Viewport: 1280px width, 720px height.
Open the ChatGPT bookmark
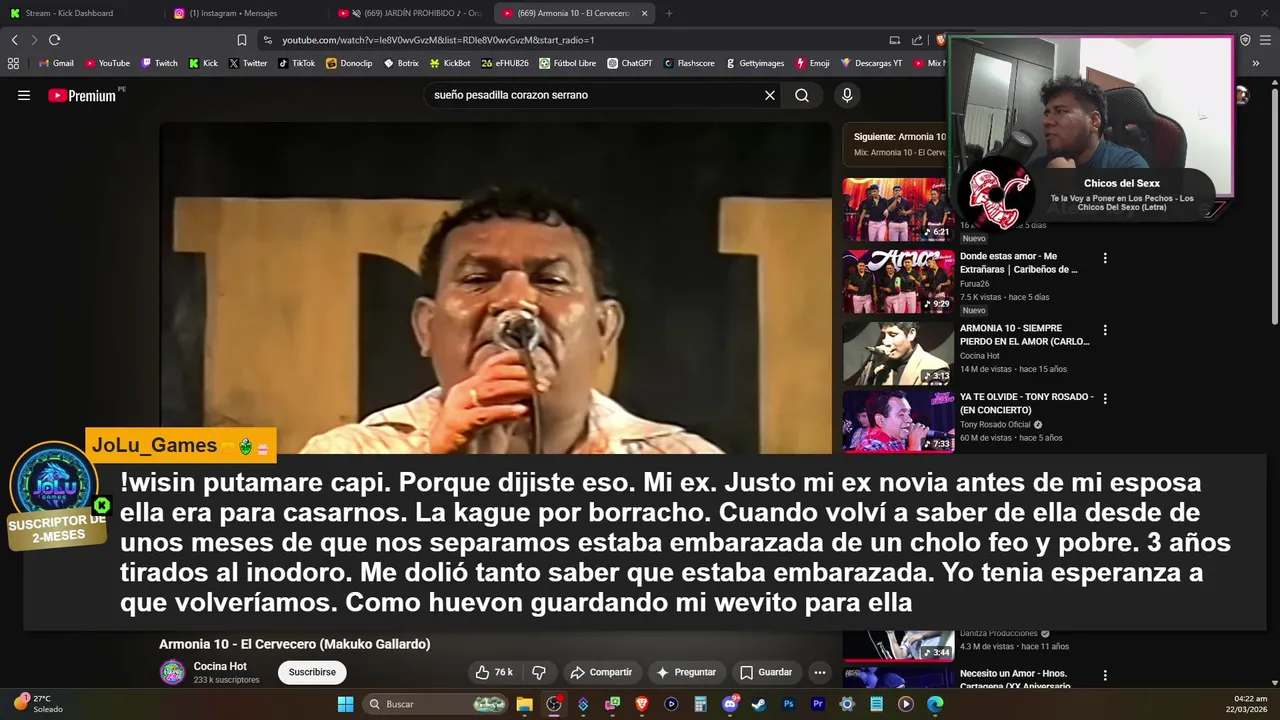629,63
